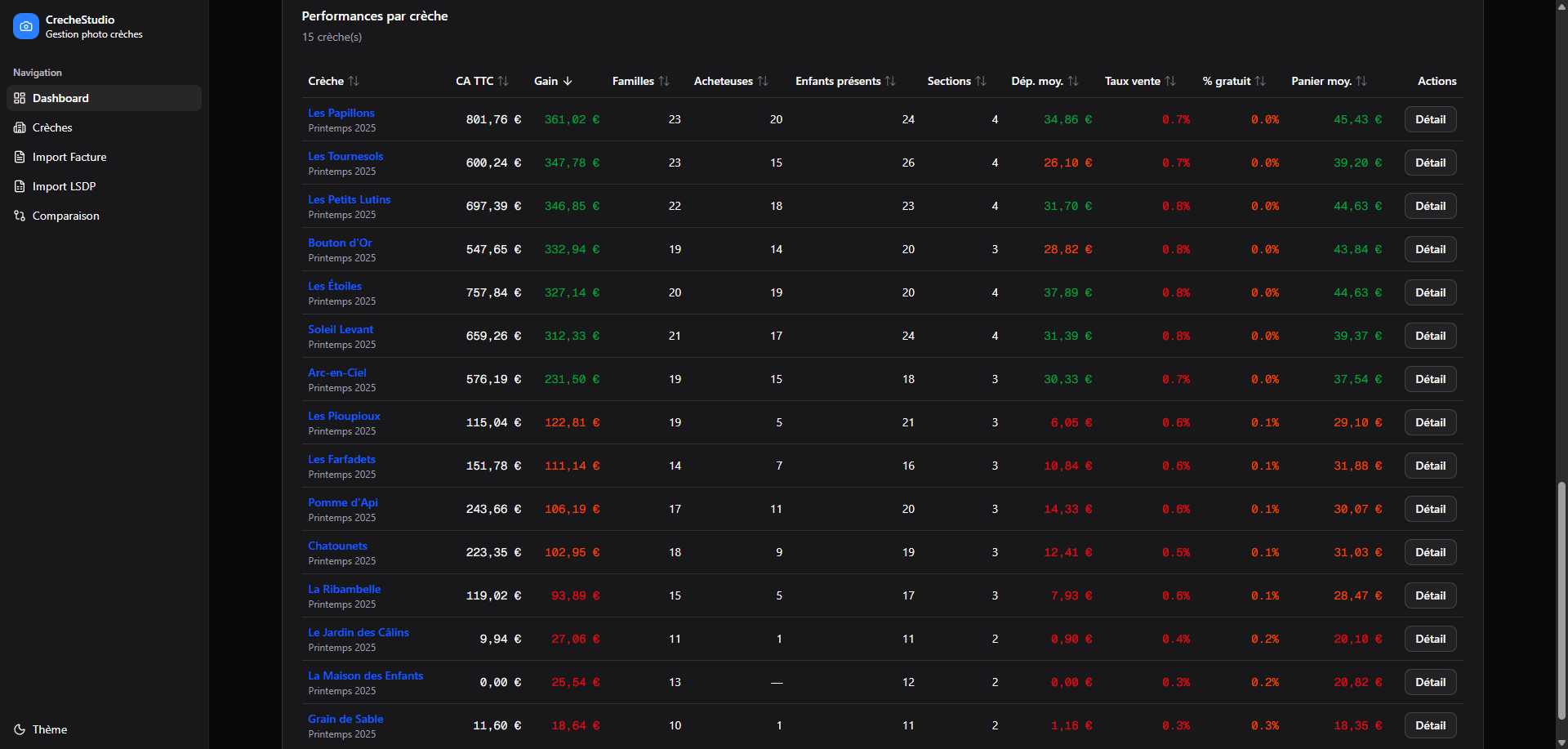Open the Les Tournesols crèche link

click(345, 156)
